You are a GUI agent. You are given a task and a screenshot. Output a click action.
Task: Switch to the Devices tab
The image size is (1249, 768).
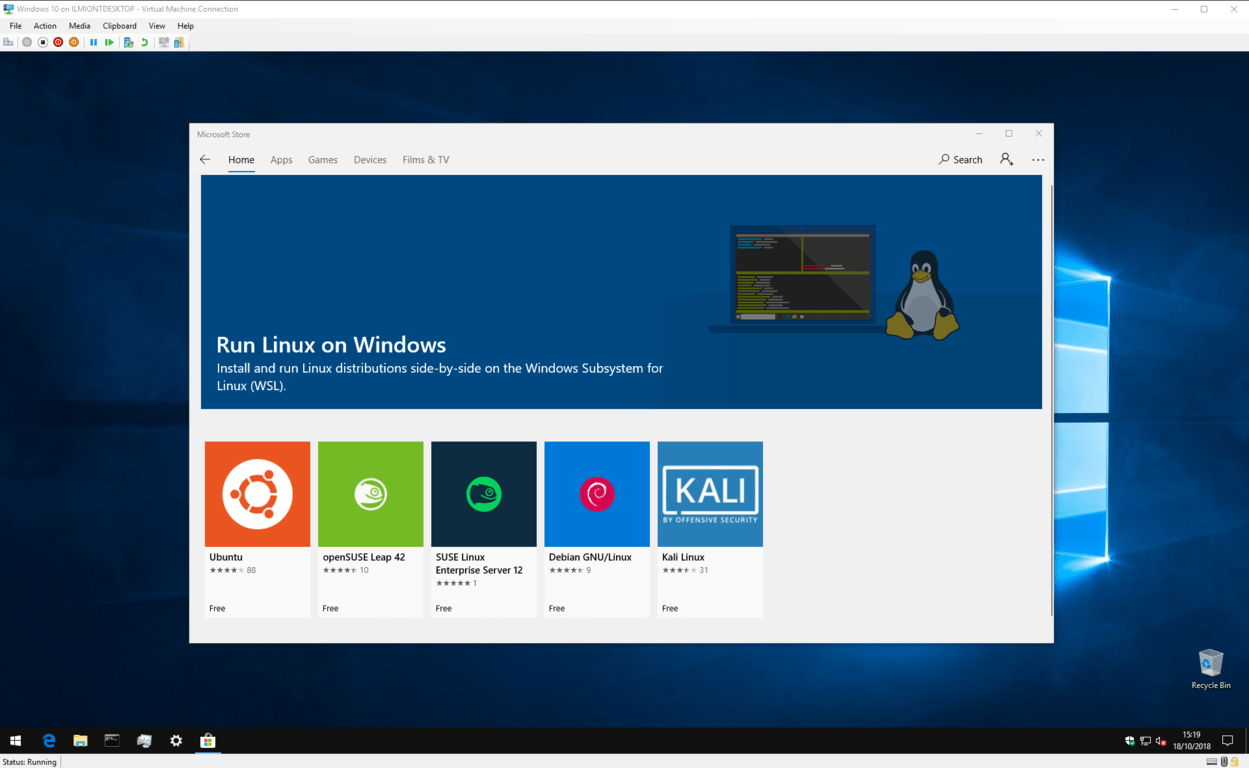(x=370, y=160)
